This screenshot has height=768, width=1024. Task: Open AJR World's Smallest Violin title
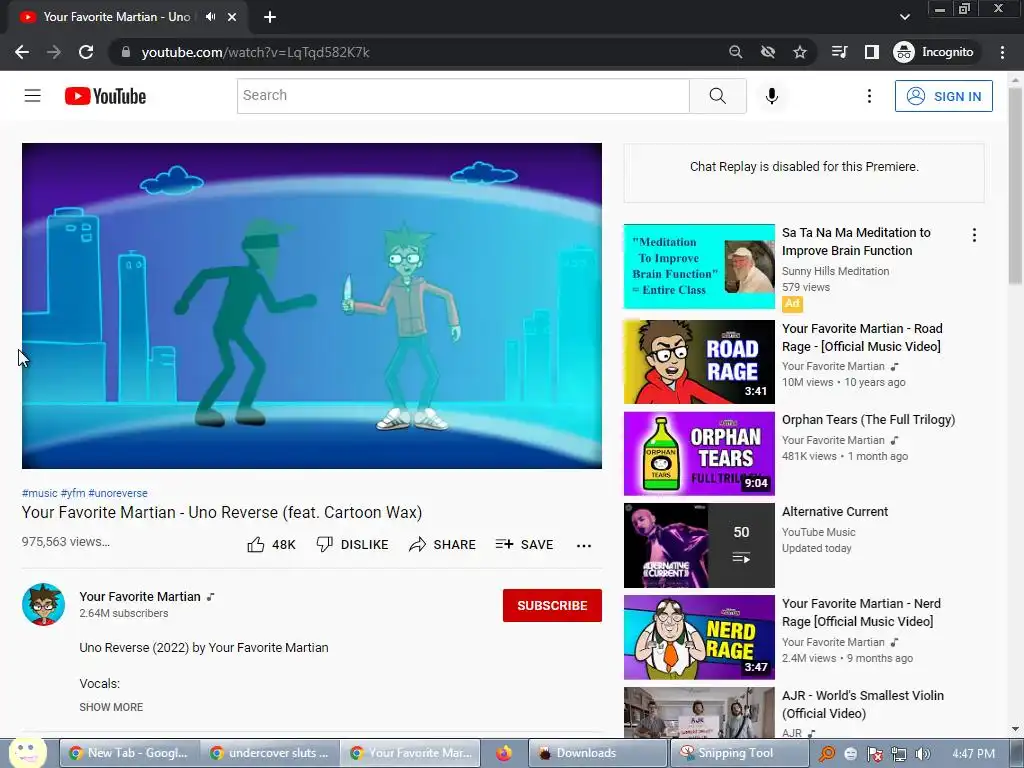click(863, 704)
